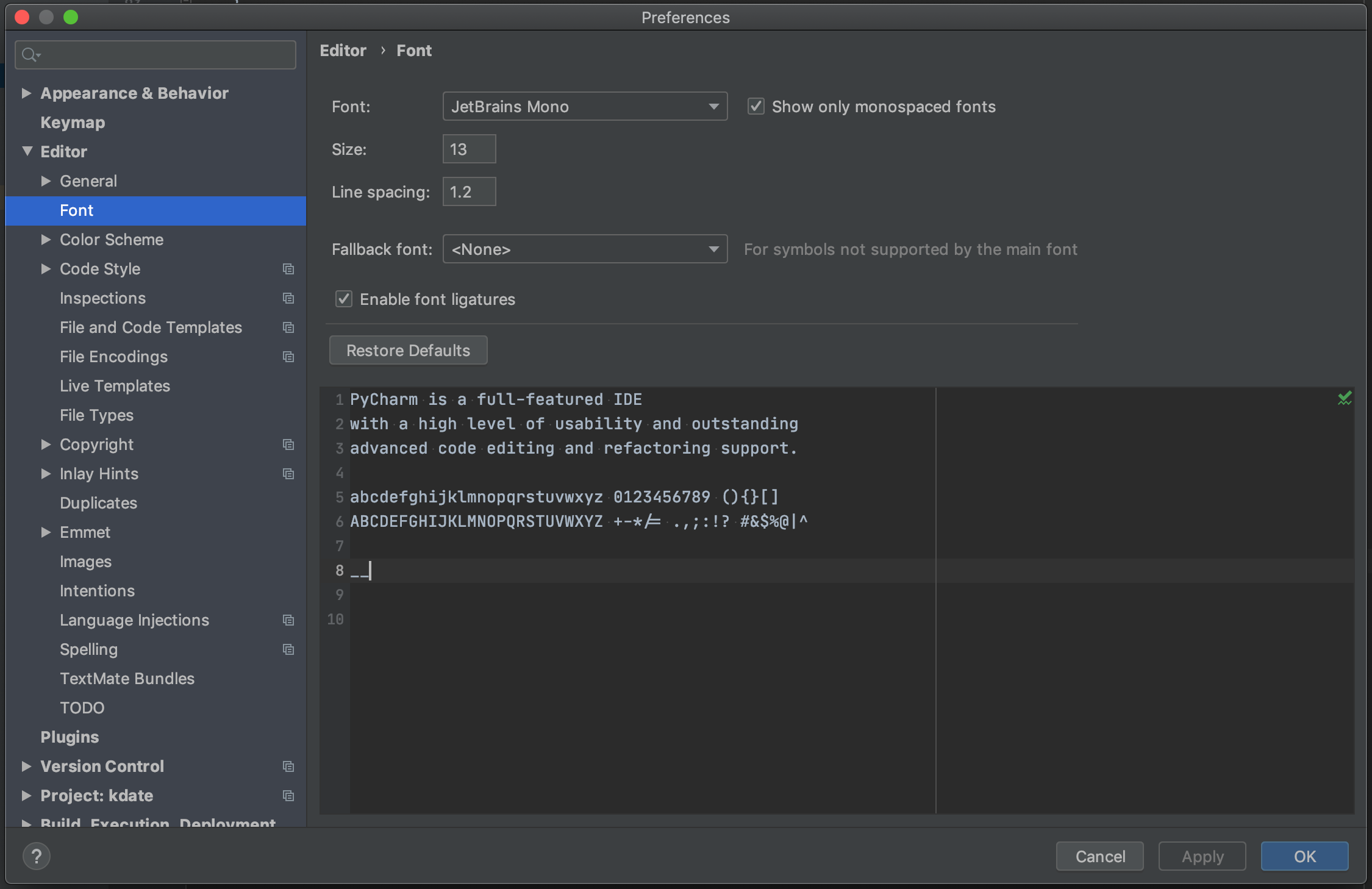Click the icon beside File and Code Templates
The width and height of the screenshot is (1372, 889).
(x=288, y=327)
